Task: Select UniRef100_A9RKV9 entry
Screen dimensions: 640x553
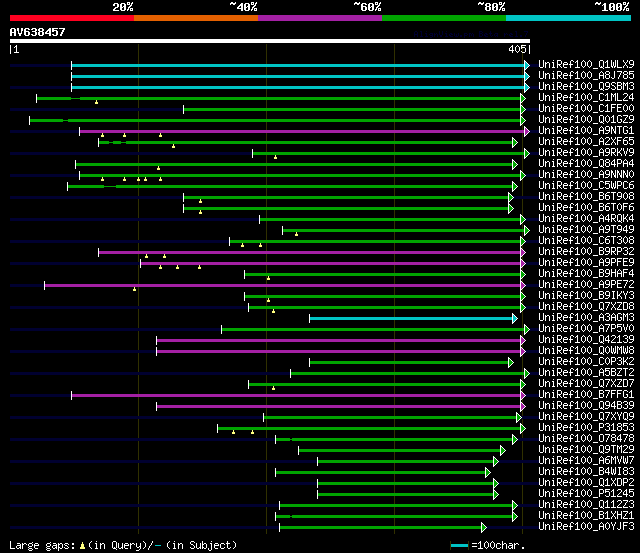Action: pos(586,153)
